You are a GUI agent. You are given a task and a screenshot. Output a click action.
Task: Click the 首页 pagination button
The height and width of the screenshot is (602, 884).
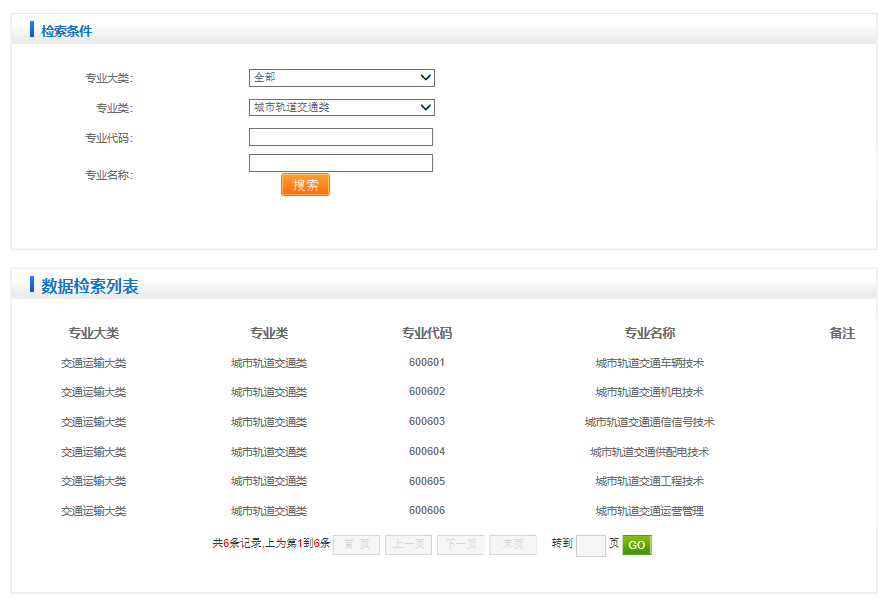[x=356, y=545]
